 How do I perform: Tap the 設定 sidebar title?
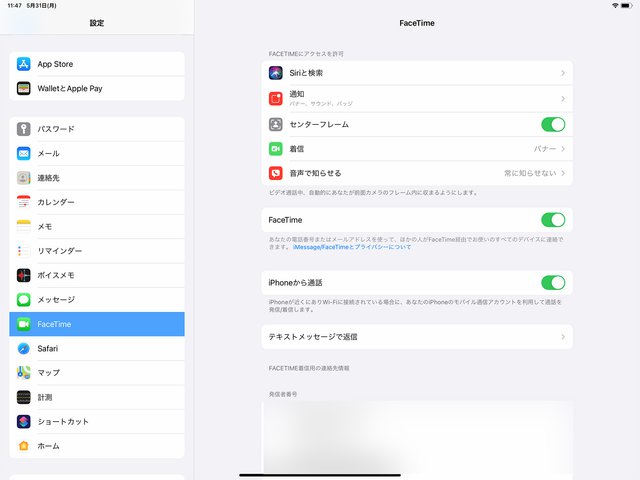[x=97, y=23]
